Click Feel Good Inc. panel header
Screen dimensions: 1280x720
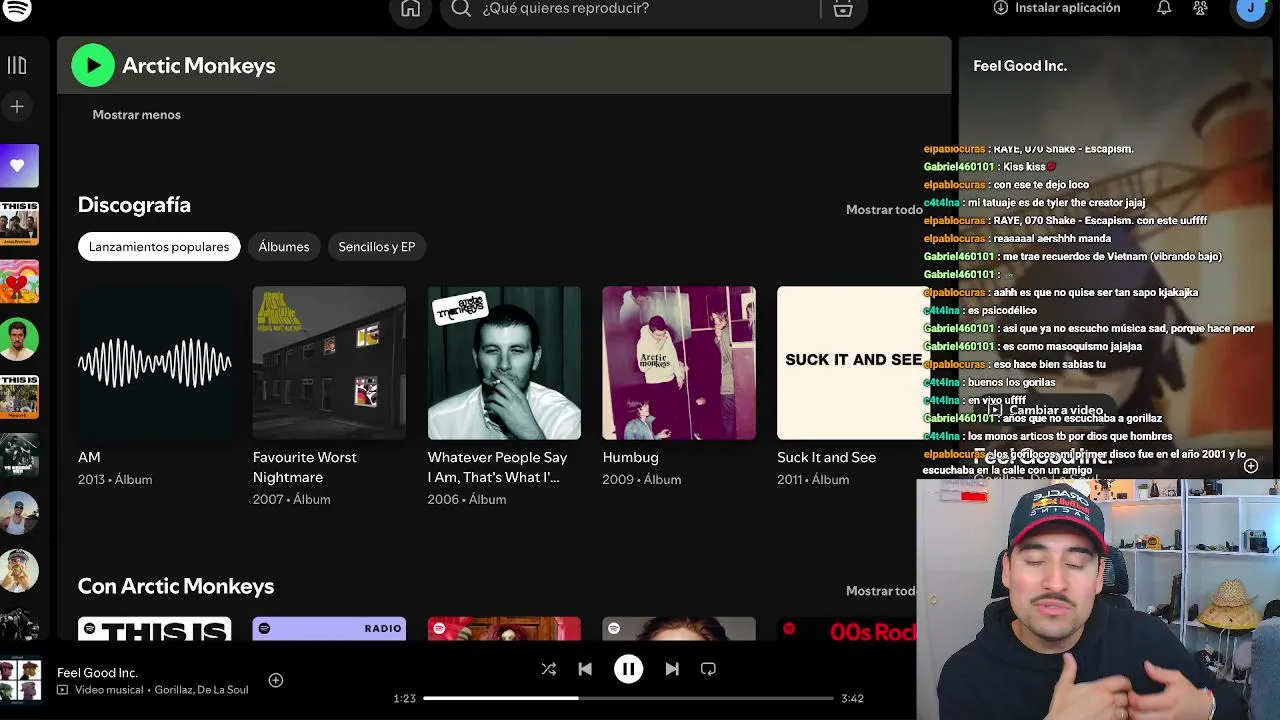click(x=1020, y=66)
